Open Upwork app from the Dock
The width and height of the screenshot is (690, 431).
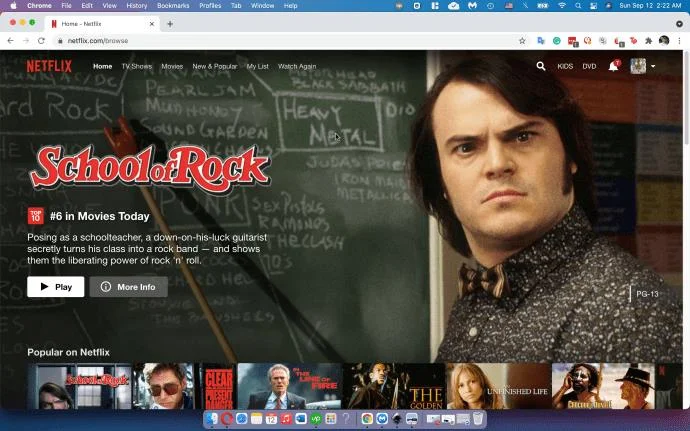[316, 419]
